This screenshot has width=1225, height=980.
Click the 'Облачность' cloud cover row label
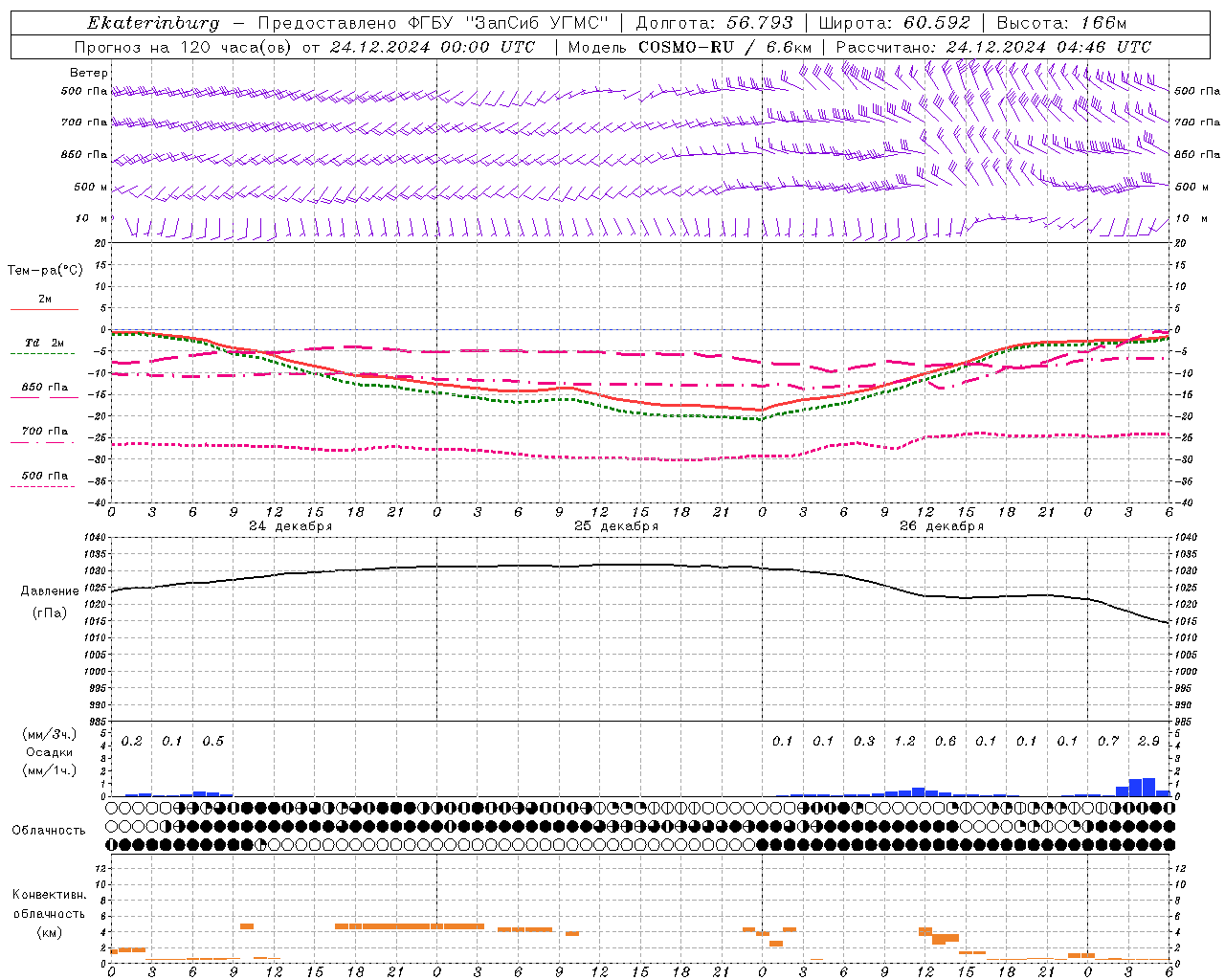tap(49, 831)
